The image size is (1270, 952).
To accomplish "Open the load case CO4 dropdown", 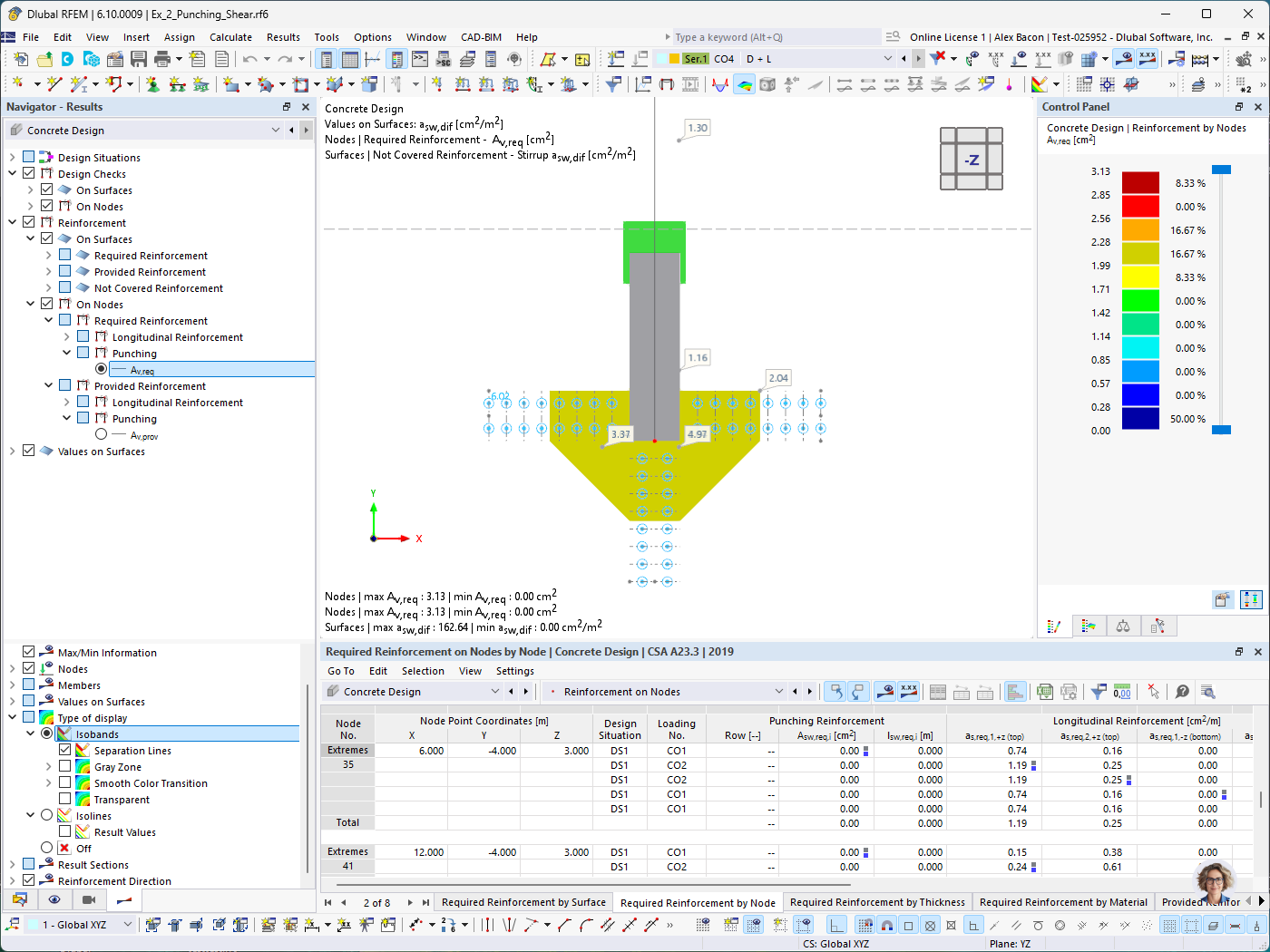I will [886, 58].
